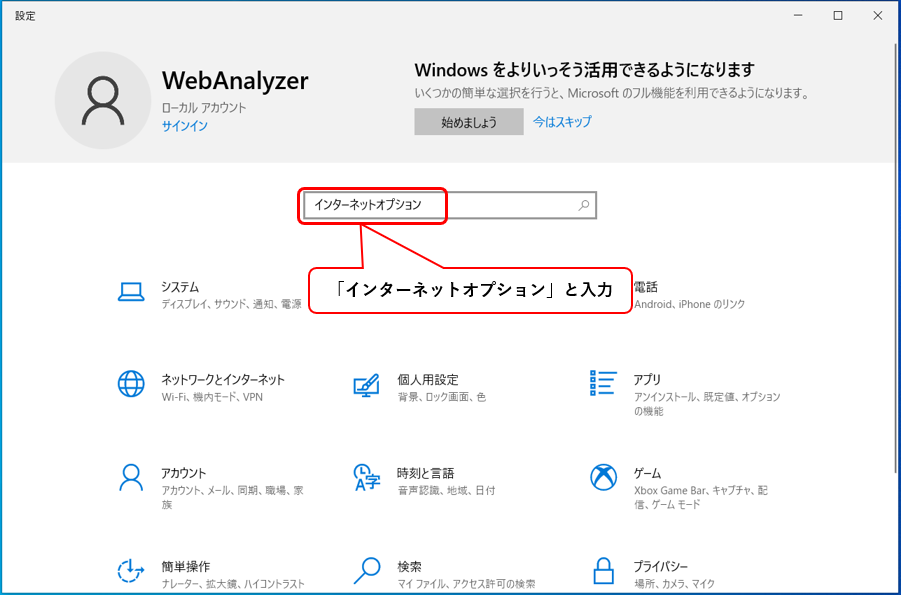Open the アプリ category title
901x595 pixels.
(x=647, y=379)
